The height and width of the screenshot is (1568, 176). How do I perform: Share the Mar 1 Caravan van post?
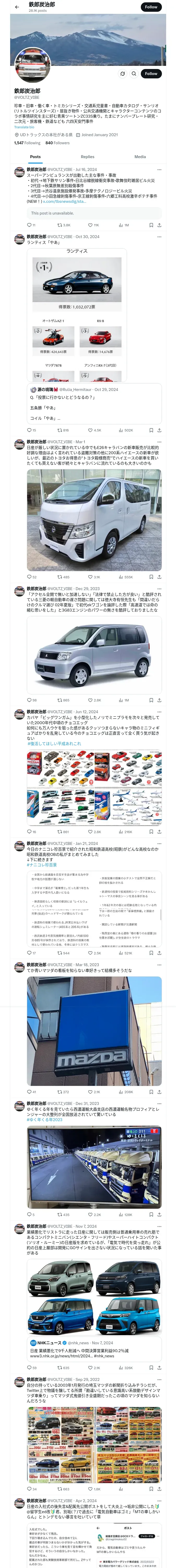(159, 577)
